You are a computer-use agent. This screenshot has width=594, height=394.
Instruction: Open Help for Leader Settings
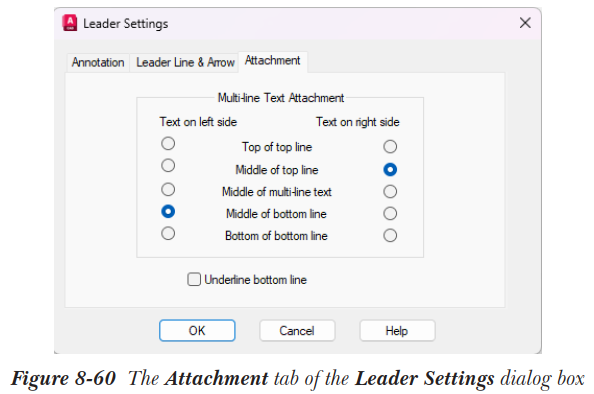pos(397,330)
